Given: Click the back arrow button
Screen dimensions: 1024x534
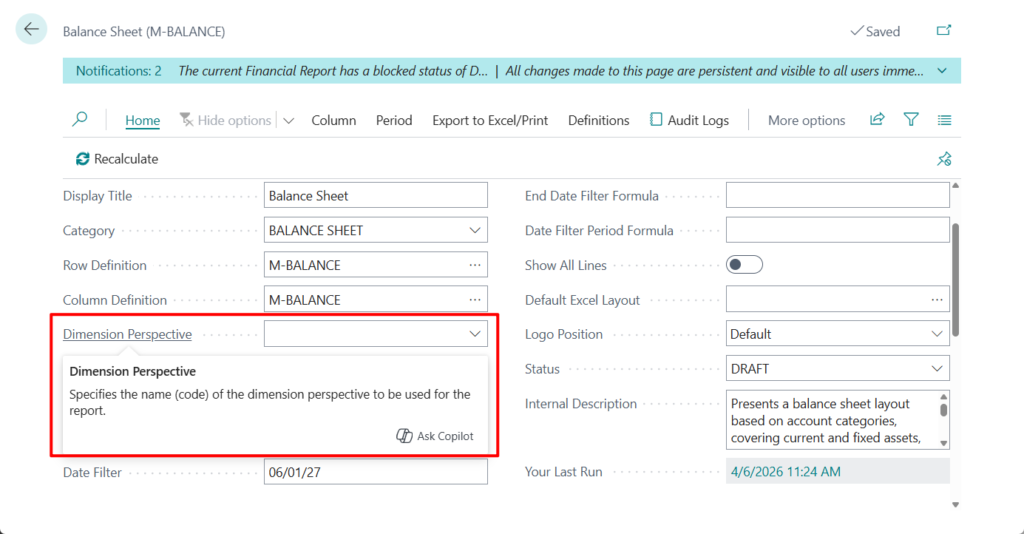Looking at the screenshot, I should pyautogui.click(x=31, y=30).
